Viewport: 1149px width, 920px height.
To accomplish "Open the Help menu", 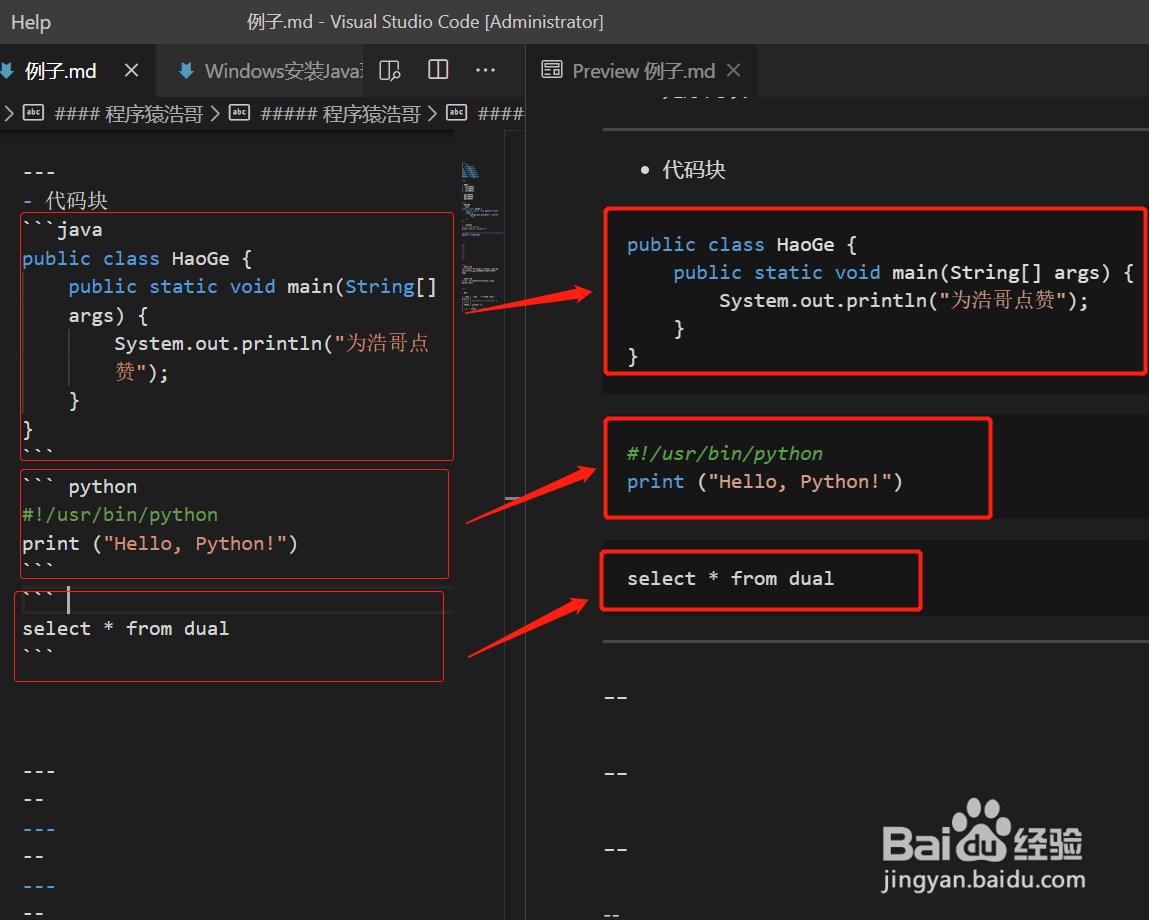I will click(31, 22).
